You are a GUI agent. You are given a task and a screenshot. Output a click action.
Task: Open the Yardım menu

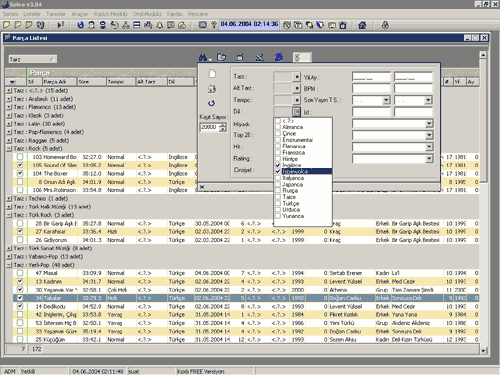(175, 14)
